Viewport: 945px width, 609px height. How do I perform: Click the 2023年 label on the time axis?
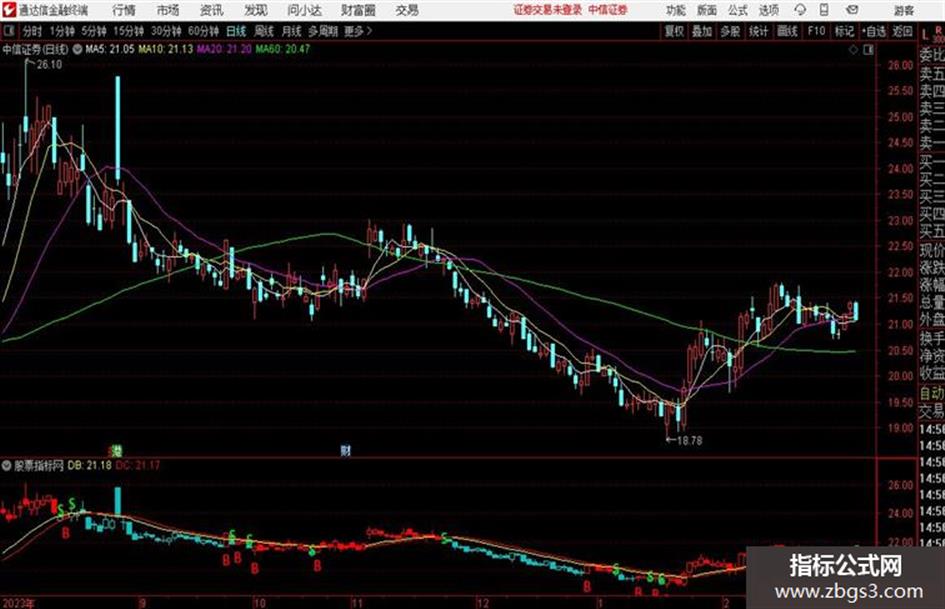click(19, 603)
